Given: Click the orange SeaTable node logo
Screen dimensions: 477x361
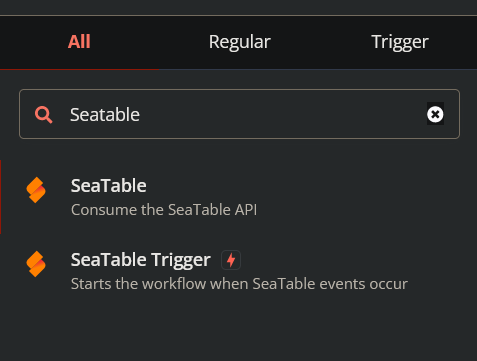Looking at the screenshot, I should (36, 190).
